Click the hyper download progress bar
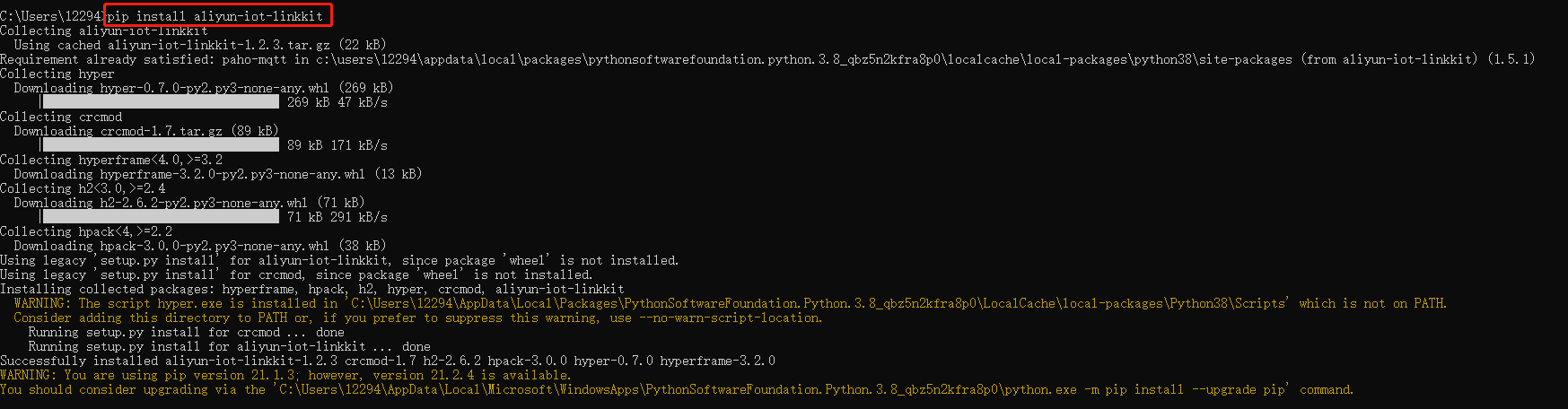The width and height of the screenshot is (1568, 409). point(160,102)
